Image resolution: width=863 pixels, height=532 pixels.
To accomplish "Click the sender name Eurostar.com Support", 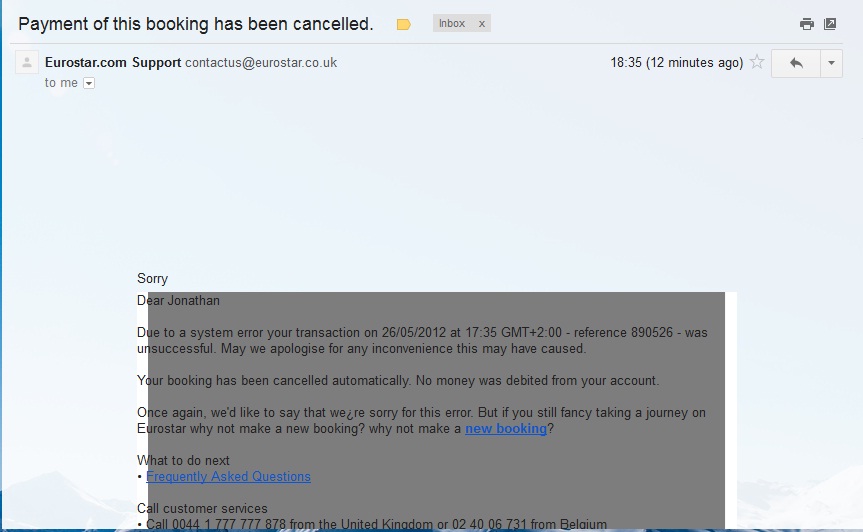I will (113, 62).
